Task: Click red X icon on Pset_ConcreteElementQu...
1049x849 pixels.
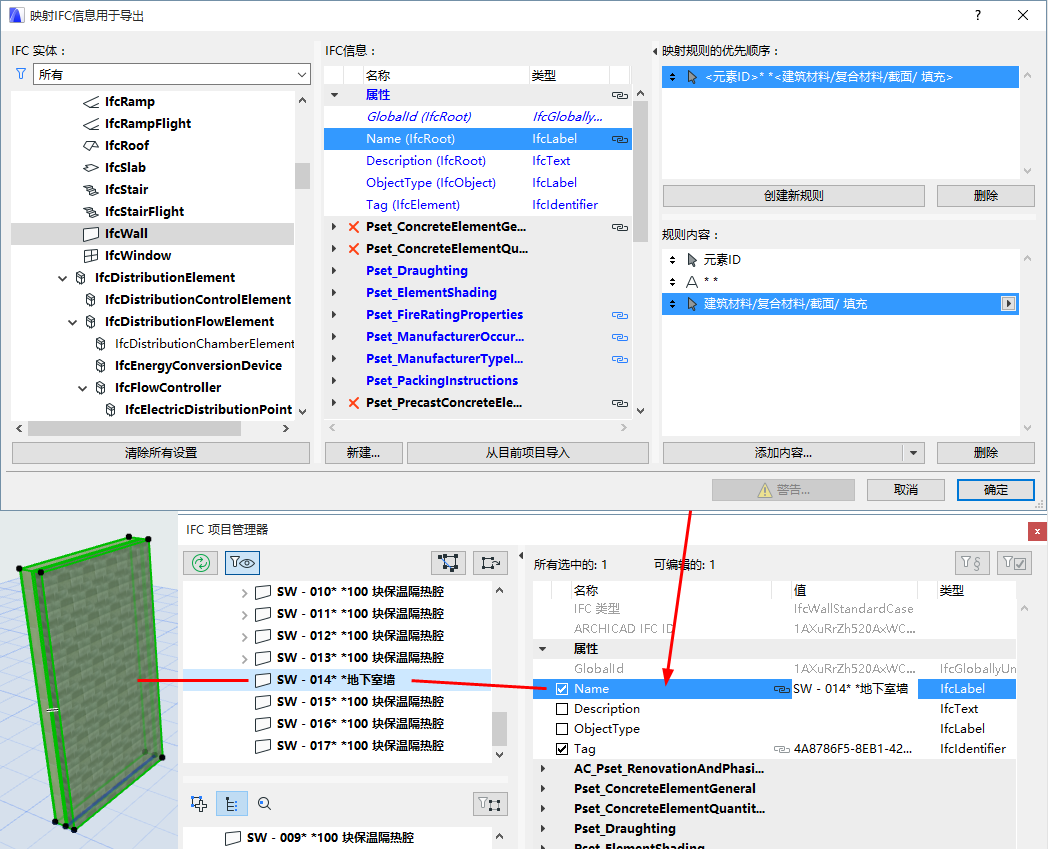Action: [x=354, y=249]
